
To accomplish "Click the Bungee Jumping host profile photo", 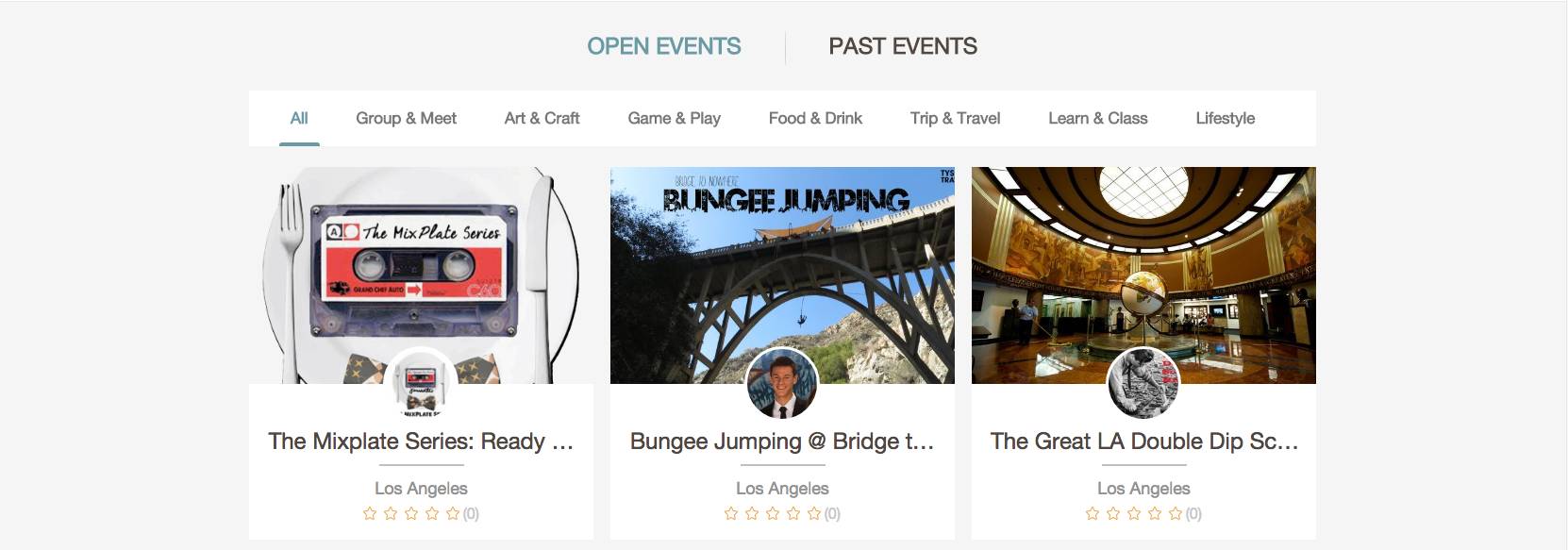I will 782,384.
